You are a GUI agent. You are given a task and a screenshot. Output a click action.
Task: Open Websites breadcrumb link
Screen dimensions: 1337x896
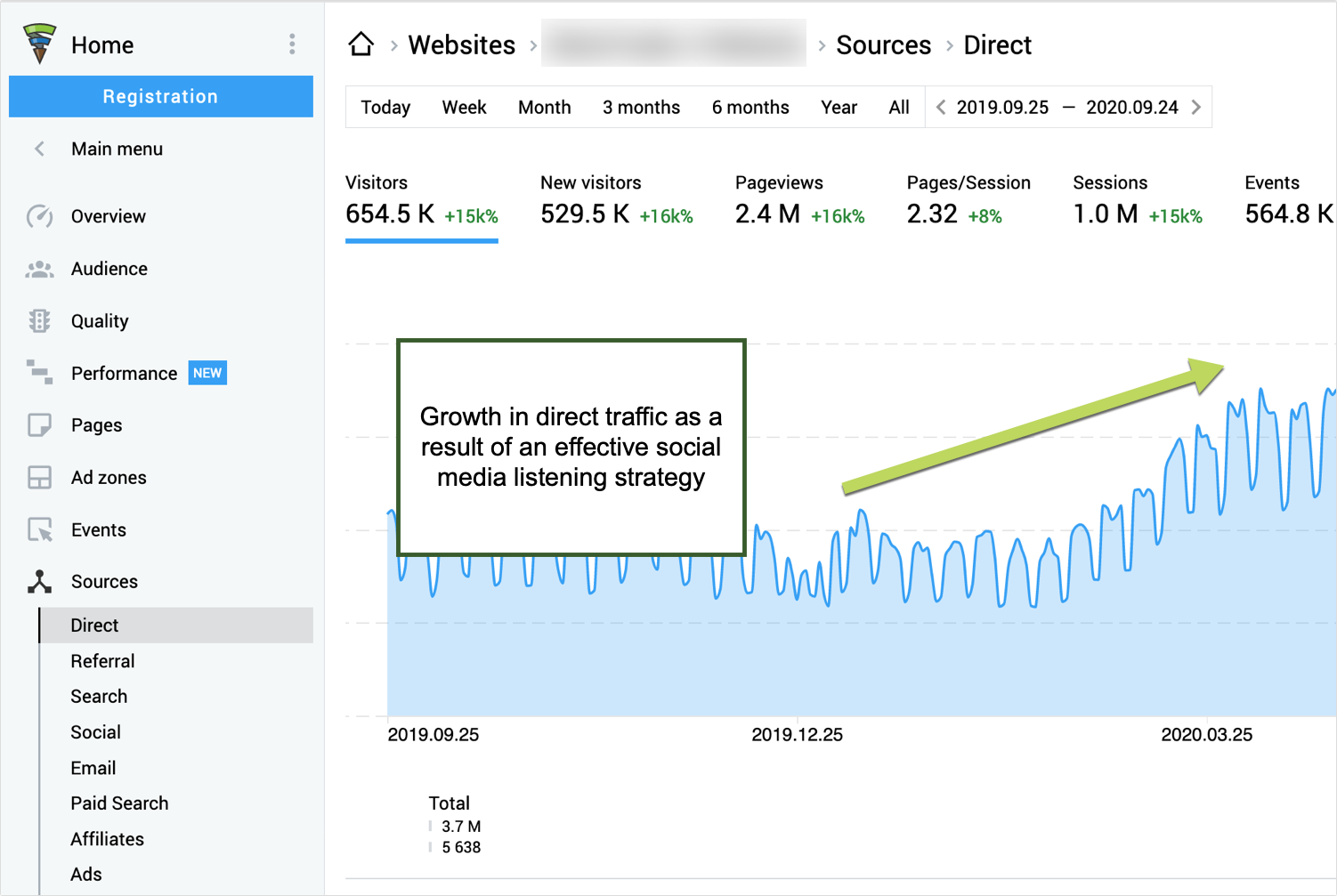pos(461,45)
